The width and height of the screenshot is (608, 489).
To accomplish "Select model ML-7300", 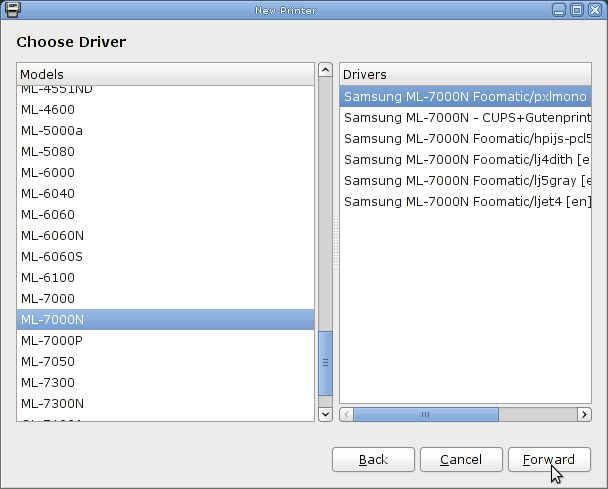I will 166,382.
